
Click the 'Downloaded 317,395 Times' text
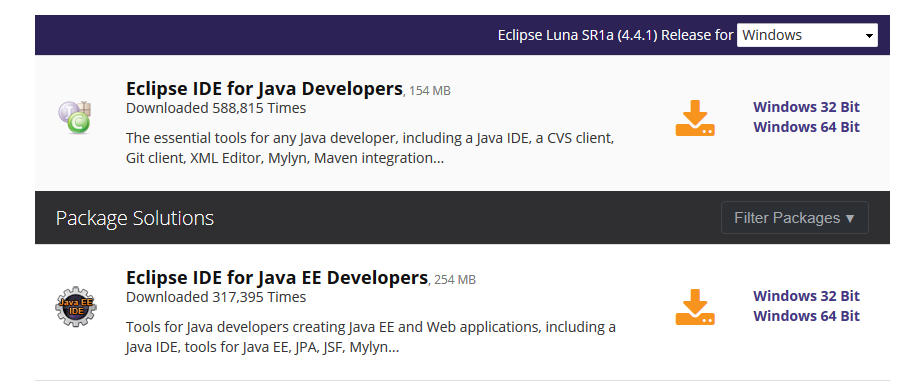pos(216,297)
